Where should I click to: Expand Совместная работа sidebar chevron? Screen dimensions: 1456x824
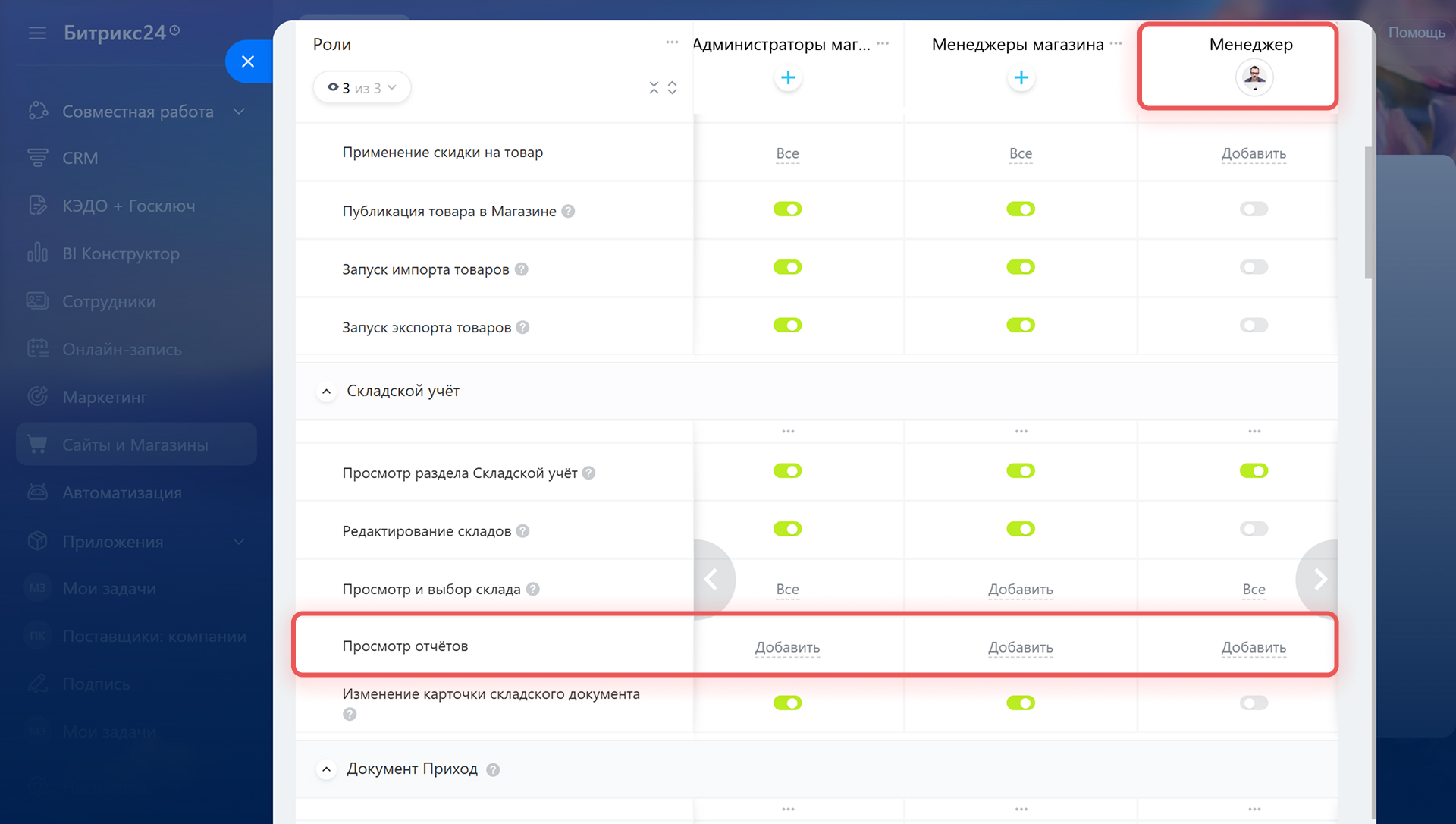239,112
